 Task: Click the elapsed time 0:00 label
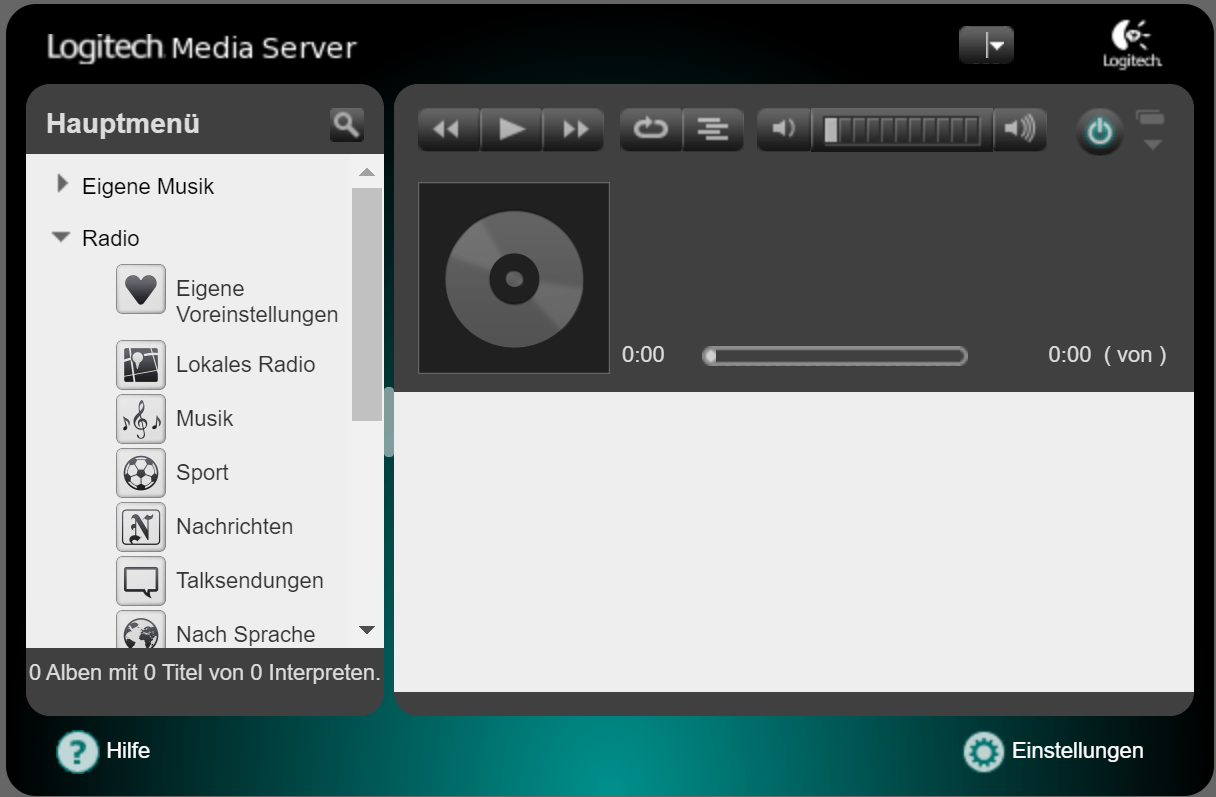click(643, 355)
